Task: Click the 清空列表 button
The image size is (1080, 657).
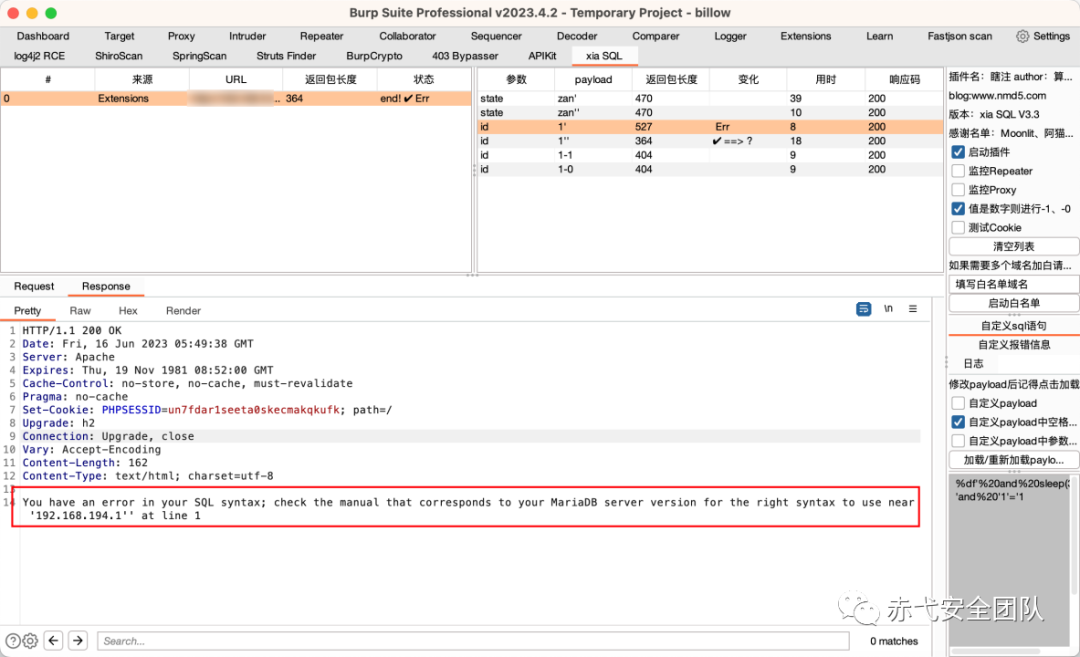Action: pyautogui.click(x=1014, y=247)
